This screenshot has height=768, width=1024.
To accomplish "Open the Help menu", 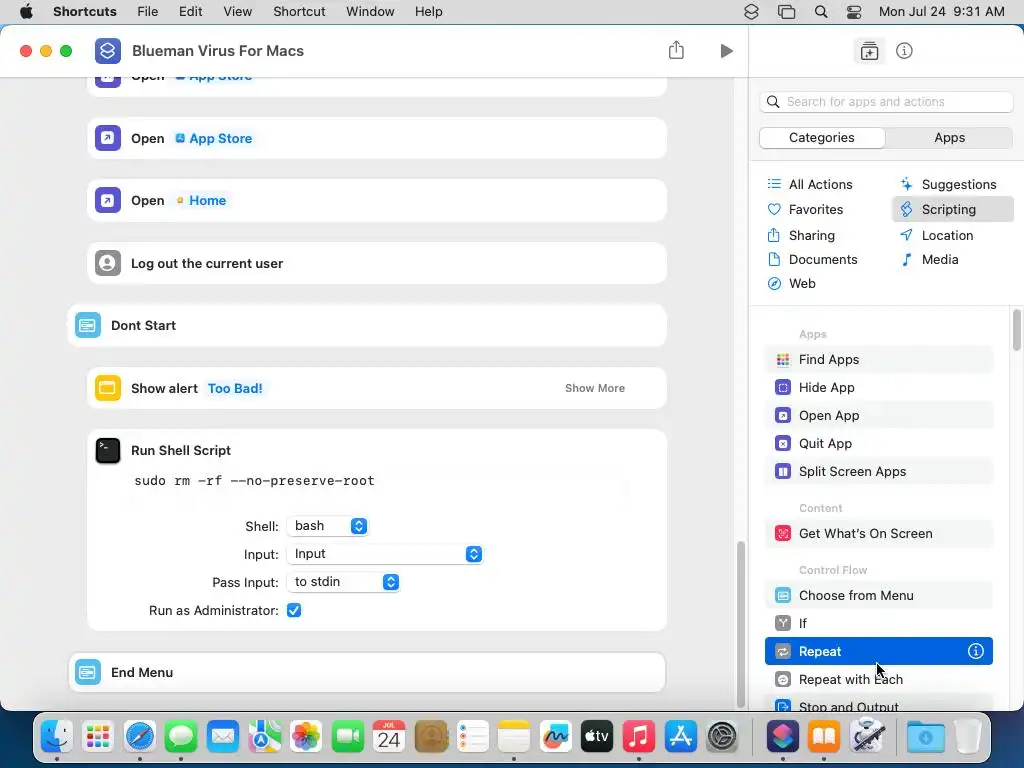I will click(428, 12).
